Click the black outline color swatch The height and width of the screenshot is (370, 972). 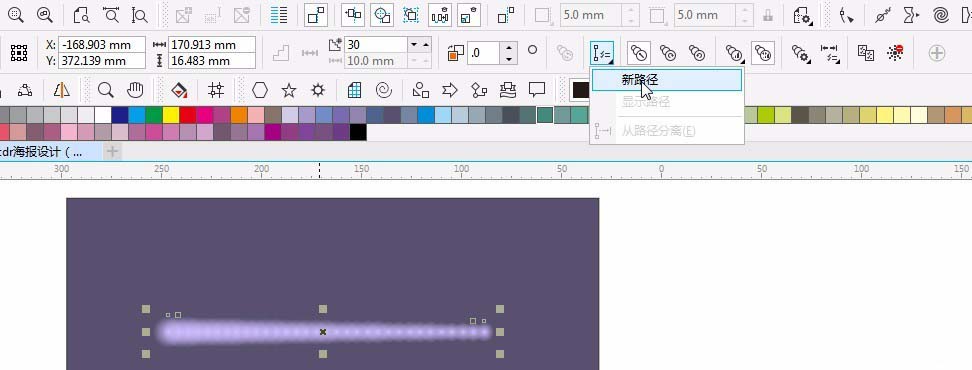point(580,90)
